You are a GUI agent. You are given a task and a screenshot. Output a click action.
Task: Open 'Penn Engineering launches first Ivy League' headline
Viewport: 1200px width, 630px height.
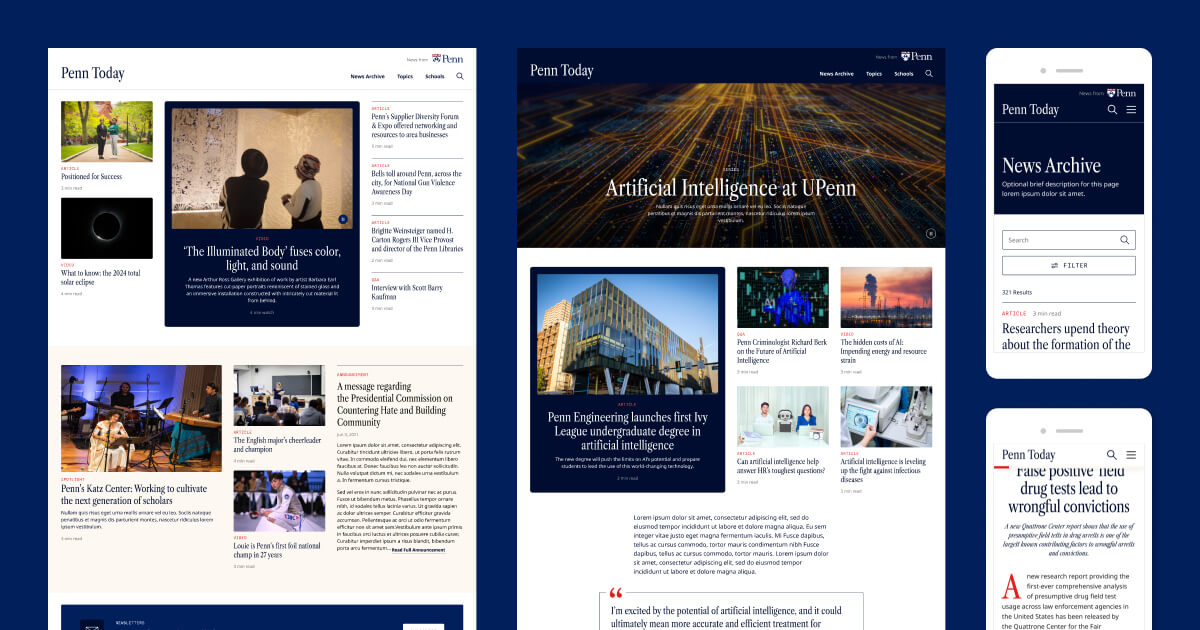627,430
